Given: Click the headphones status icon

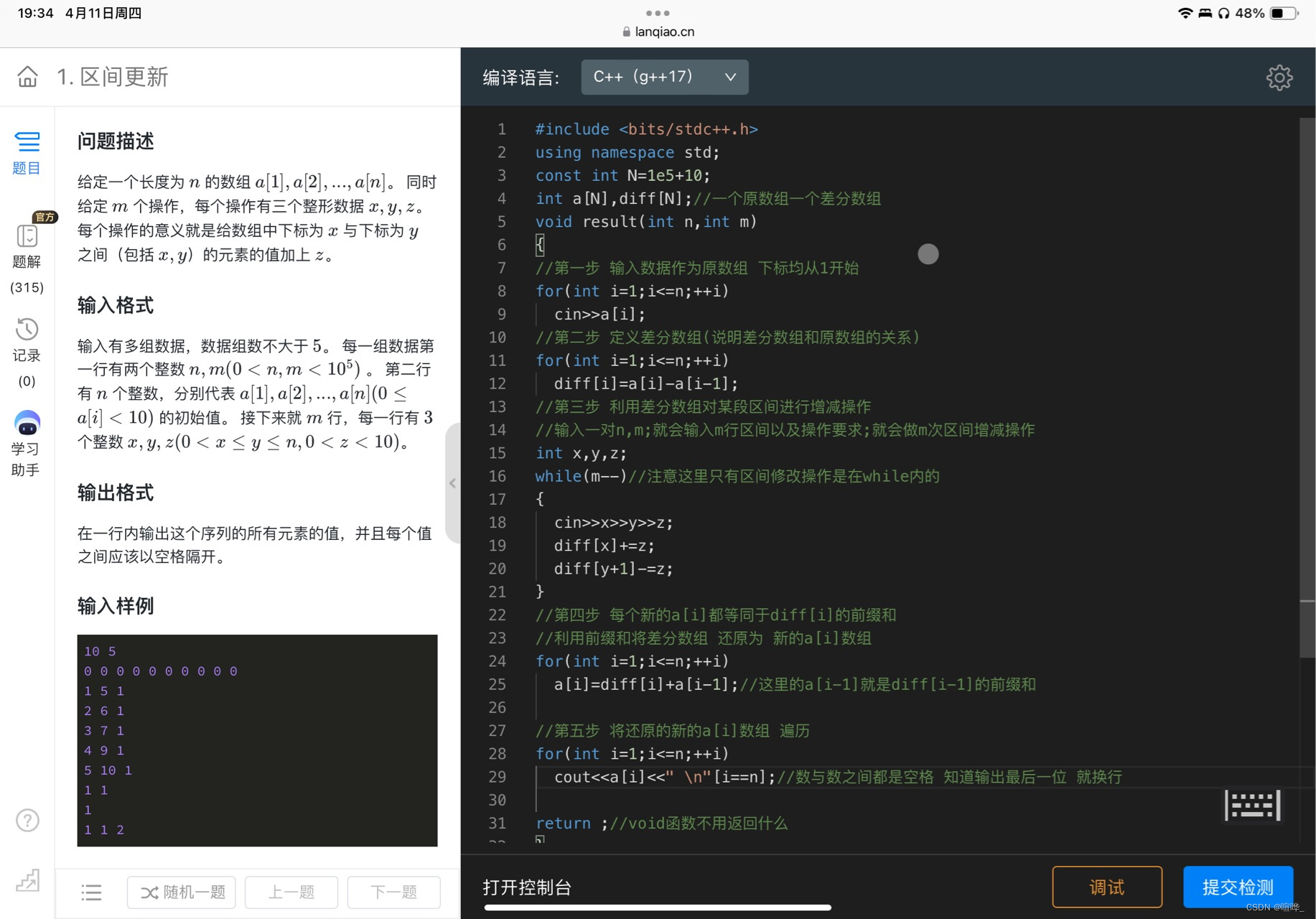Looking at the screenshot, I should click(x=1224, y=13).
